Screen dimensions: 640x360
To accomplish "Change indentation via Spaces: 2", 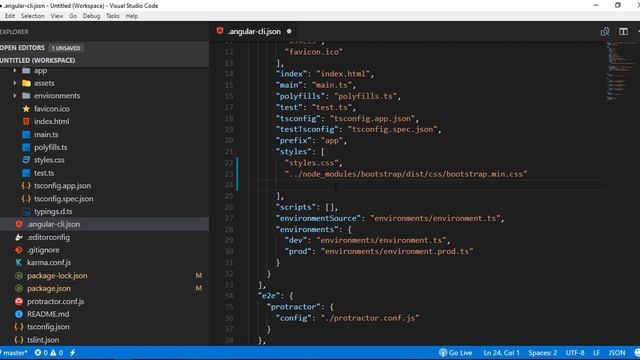I will tap(542, 353).
